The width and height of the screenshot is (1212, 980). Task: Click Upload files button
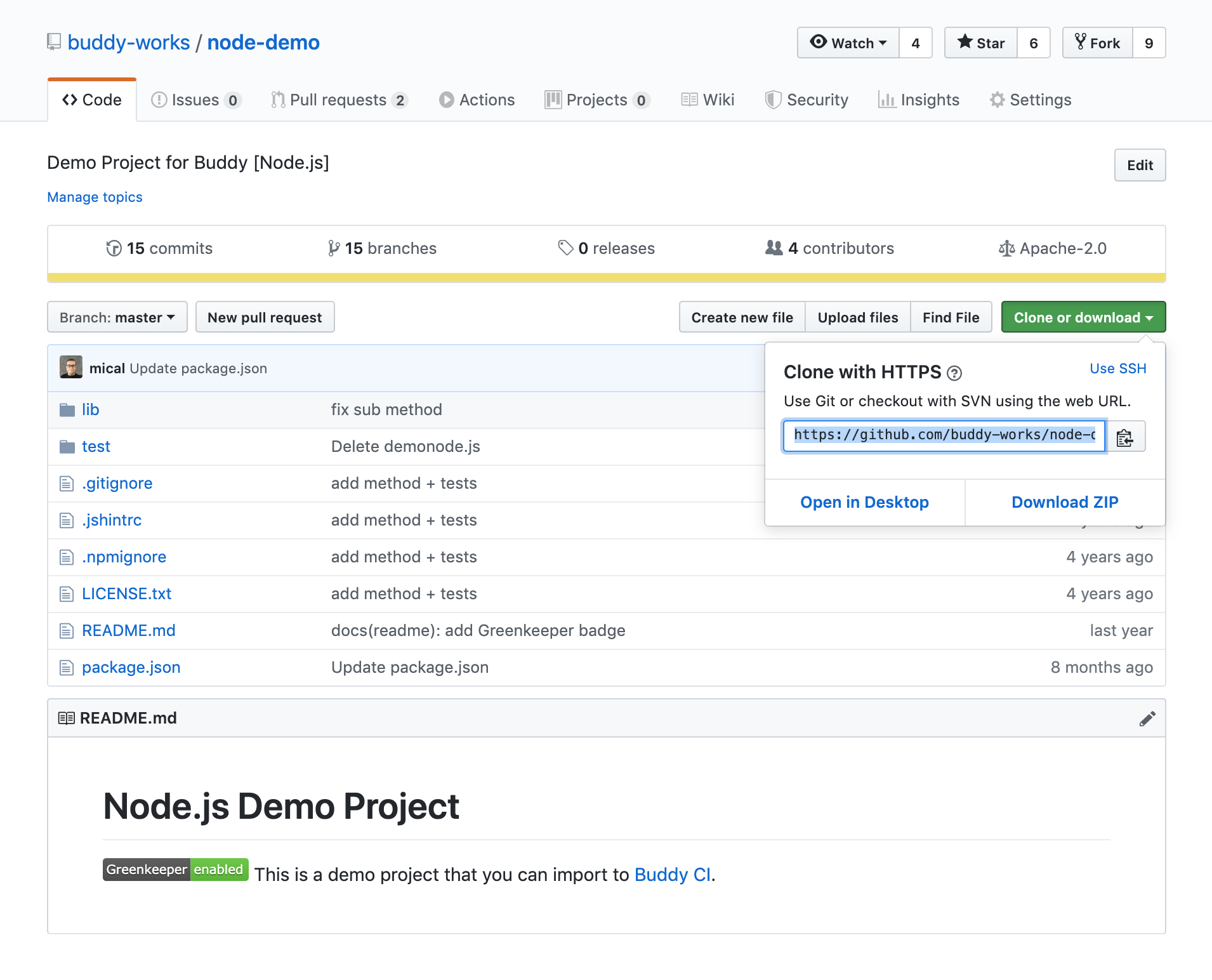(857, 317)
